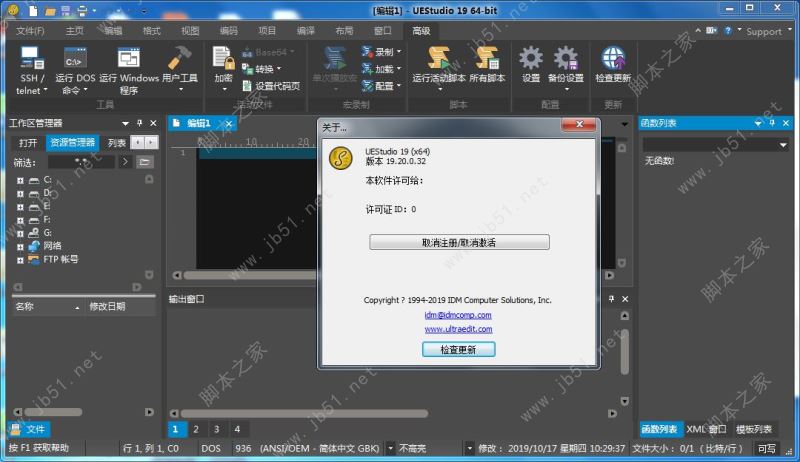Image resolution: width=800 pixels, height=462 pixels.
Task: Start macro 录制 recording
Action: coord(381,52)
